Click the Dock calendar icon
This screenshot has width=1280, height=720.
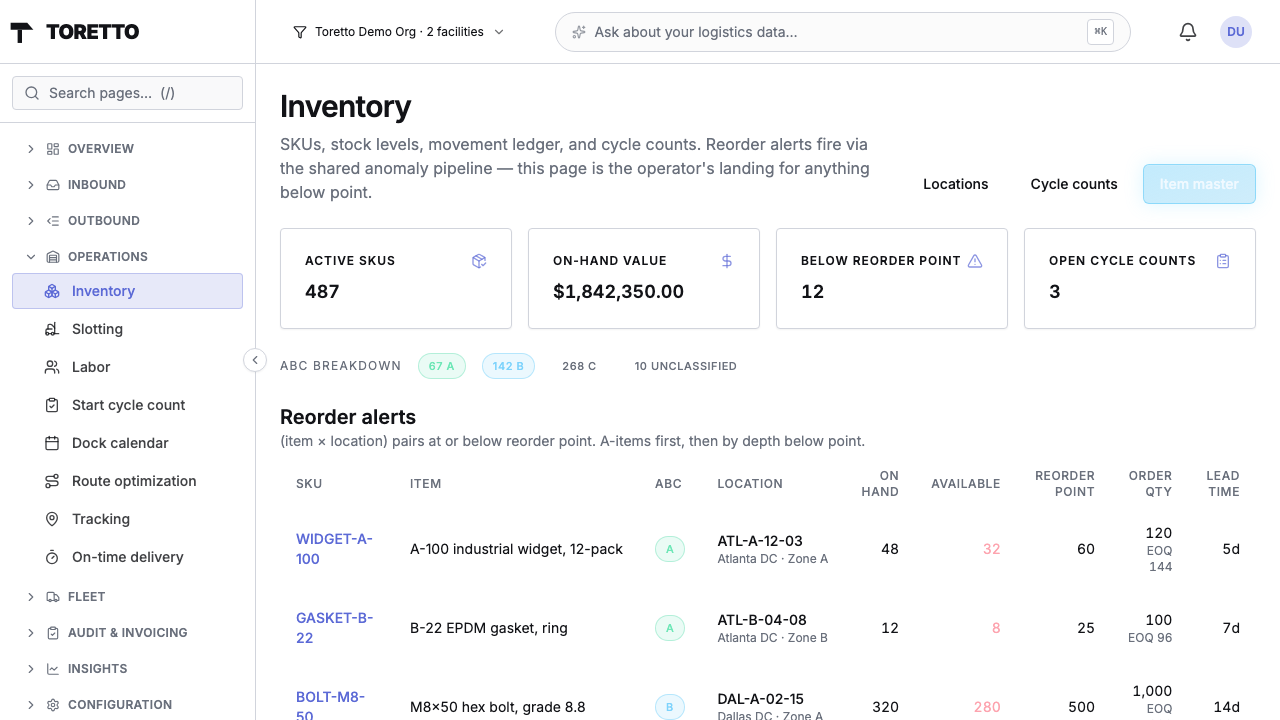[52, 443]
